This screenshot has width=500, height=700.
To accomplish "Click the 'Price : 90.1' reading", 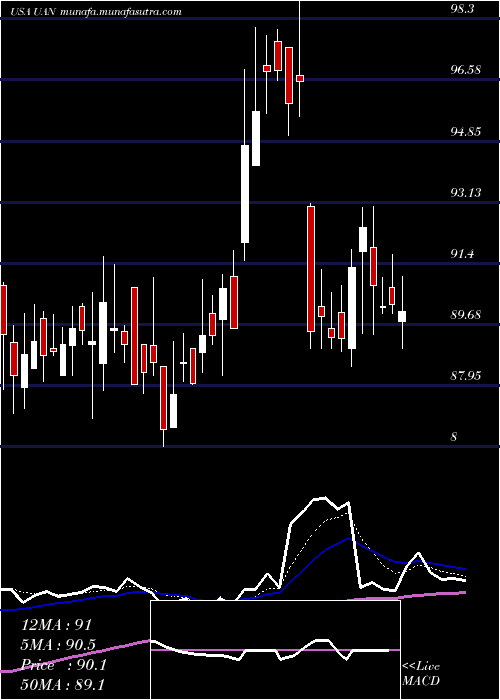I will pyautogui.click(x=63, y=665).
